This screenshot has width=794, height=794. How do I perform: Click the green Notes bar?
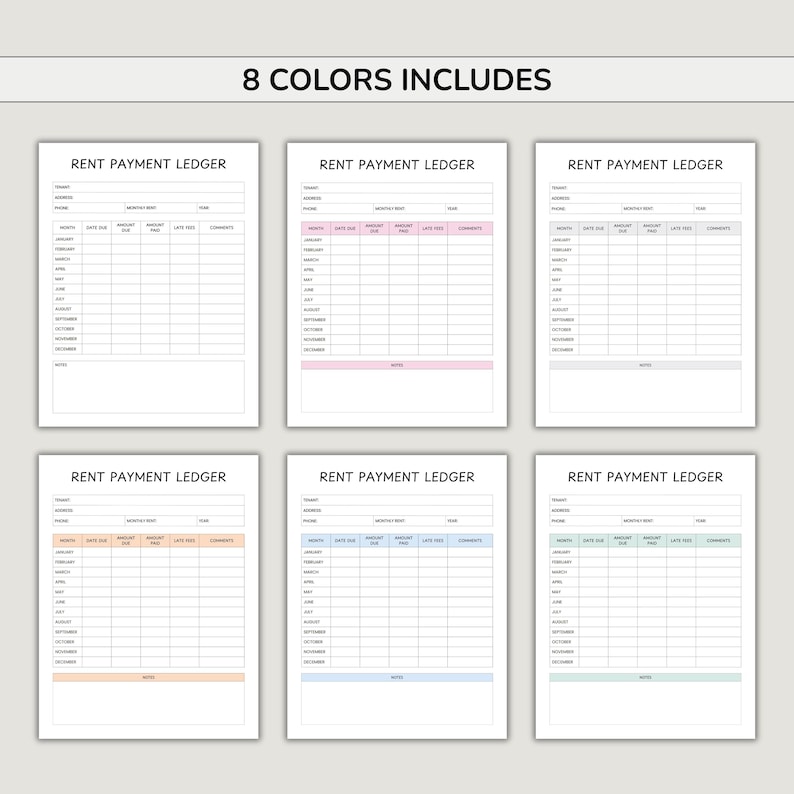pos(645,677)
